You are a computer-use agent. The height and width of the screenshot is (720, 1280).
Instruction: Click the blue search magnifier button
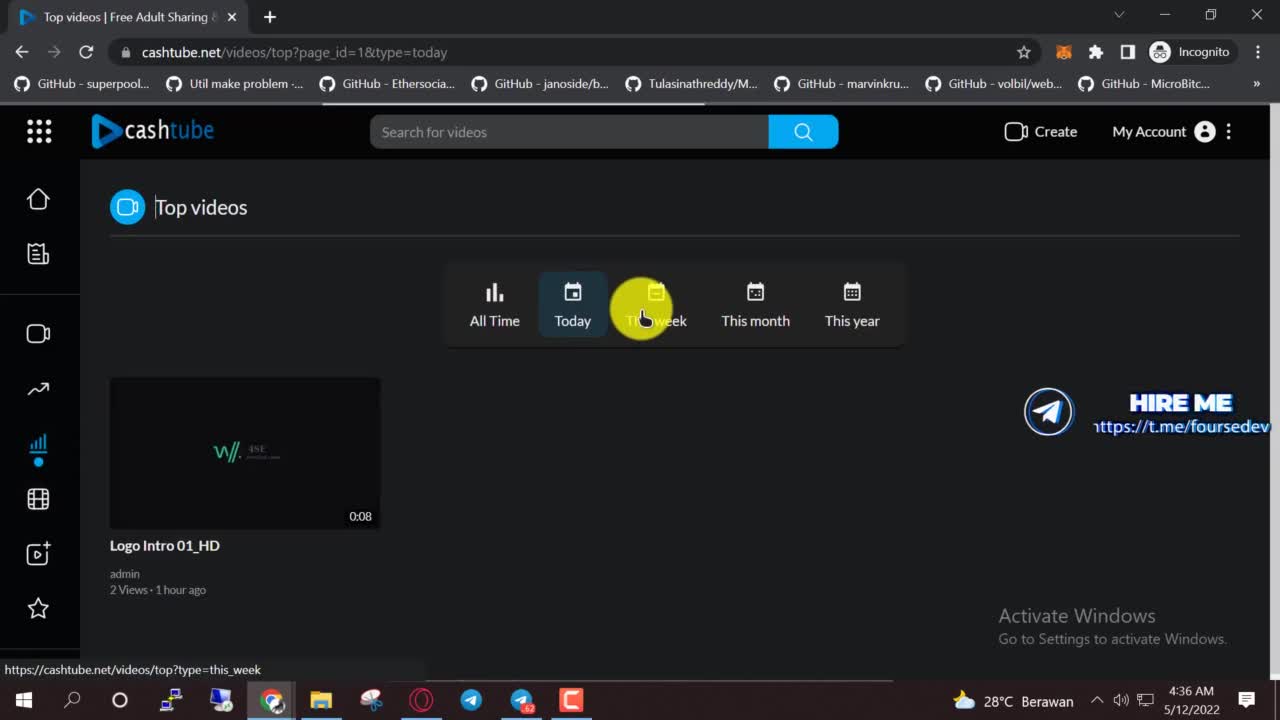pos(803,132)
